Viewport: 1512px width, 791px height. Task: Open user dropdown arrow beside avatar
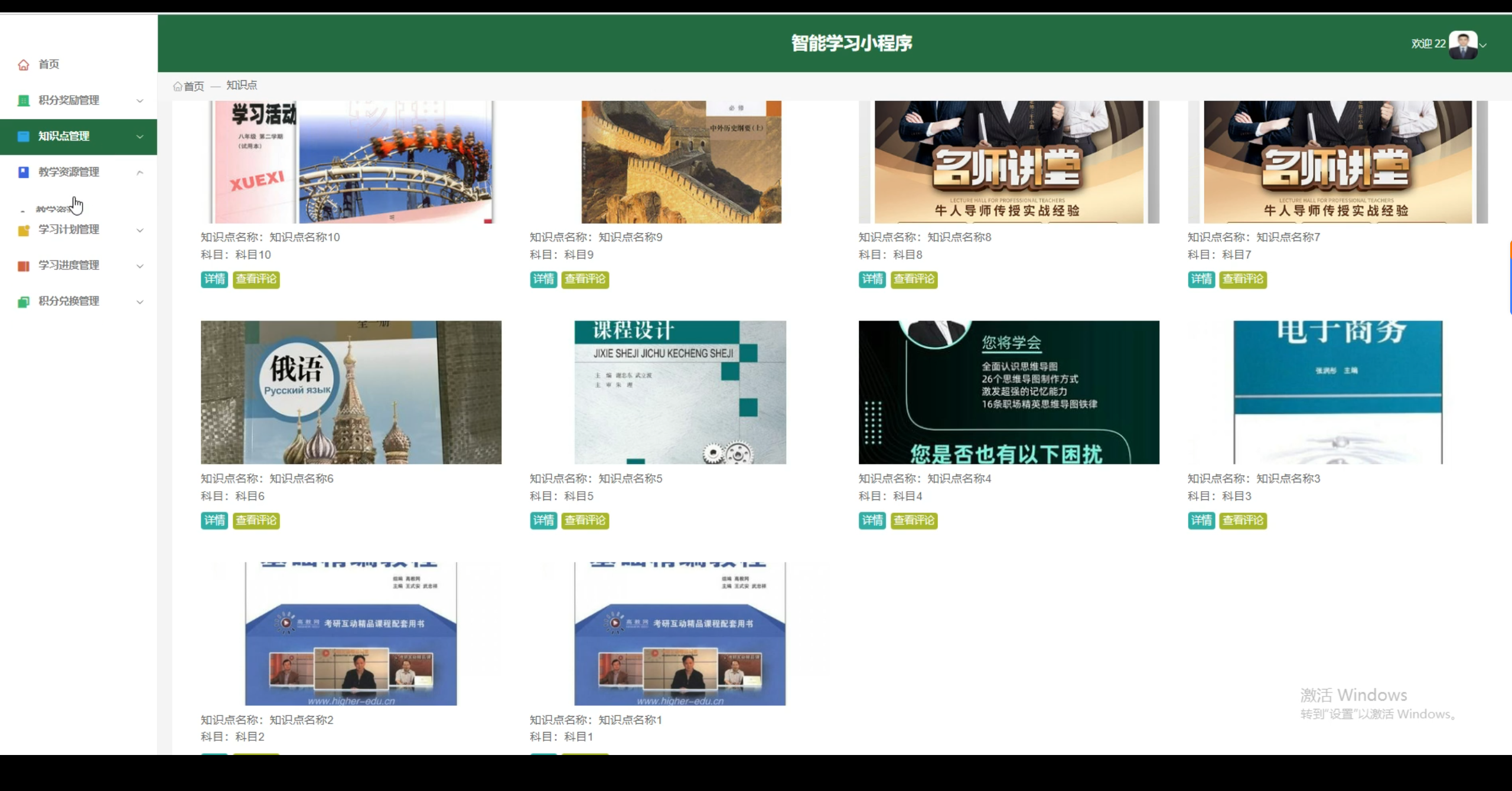(x=1483, y=45)
